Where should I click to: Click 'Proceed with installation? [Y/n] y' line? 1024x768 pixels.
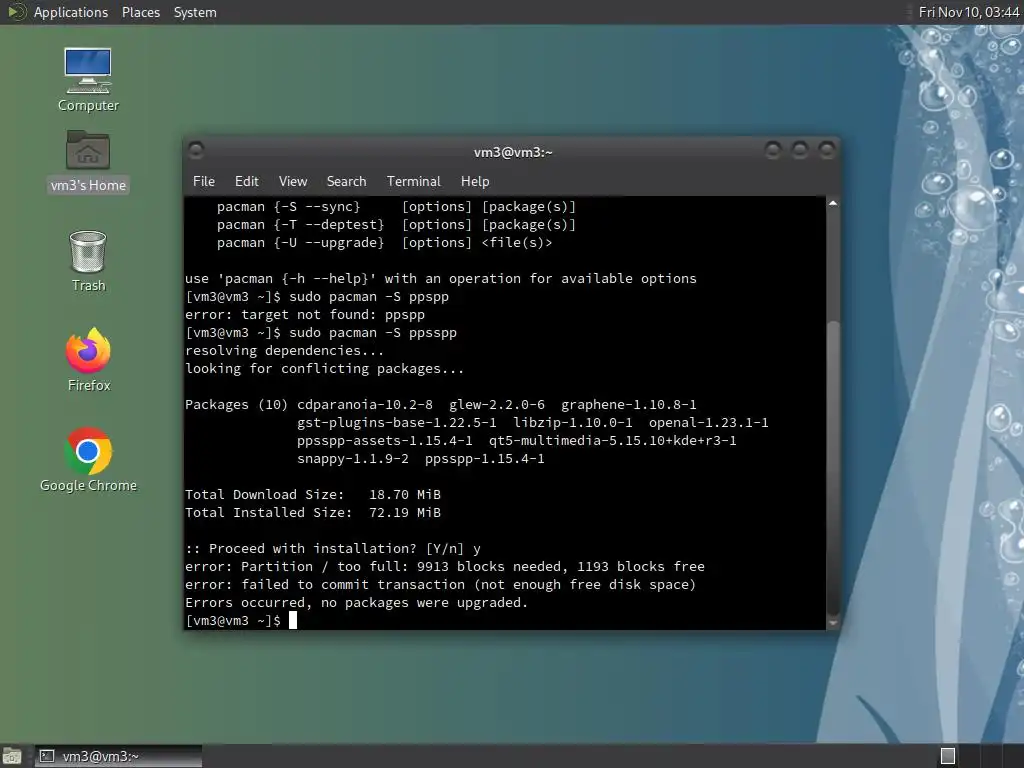click(x=333, y=549)
